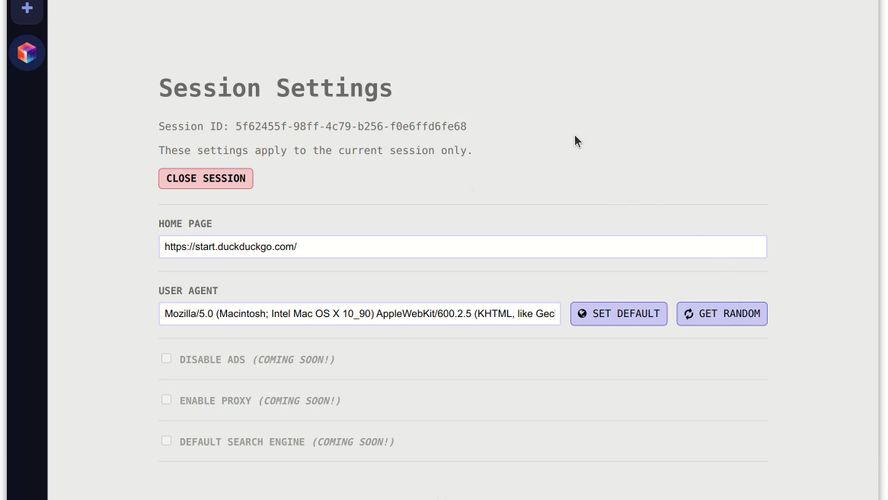Enable the proxy checkbox
888x500 pixels.
166,400
